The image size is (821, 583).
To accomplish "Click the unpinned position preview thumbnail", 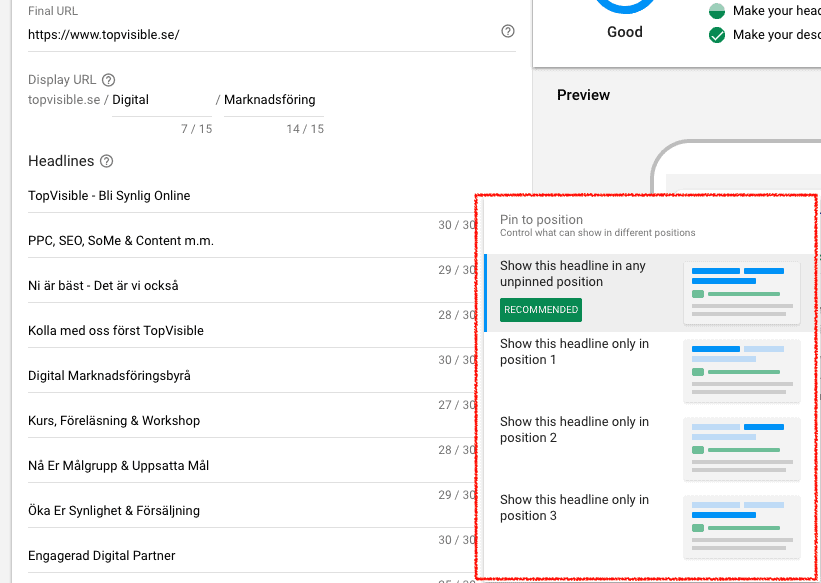I will pos(742,293).
